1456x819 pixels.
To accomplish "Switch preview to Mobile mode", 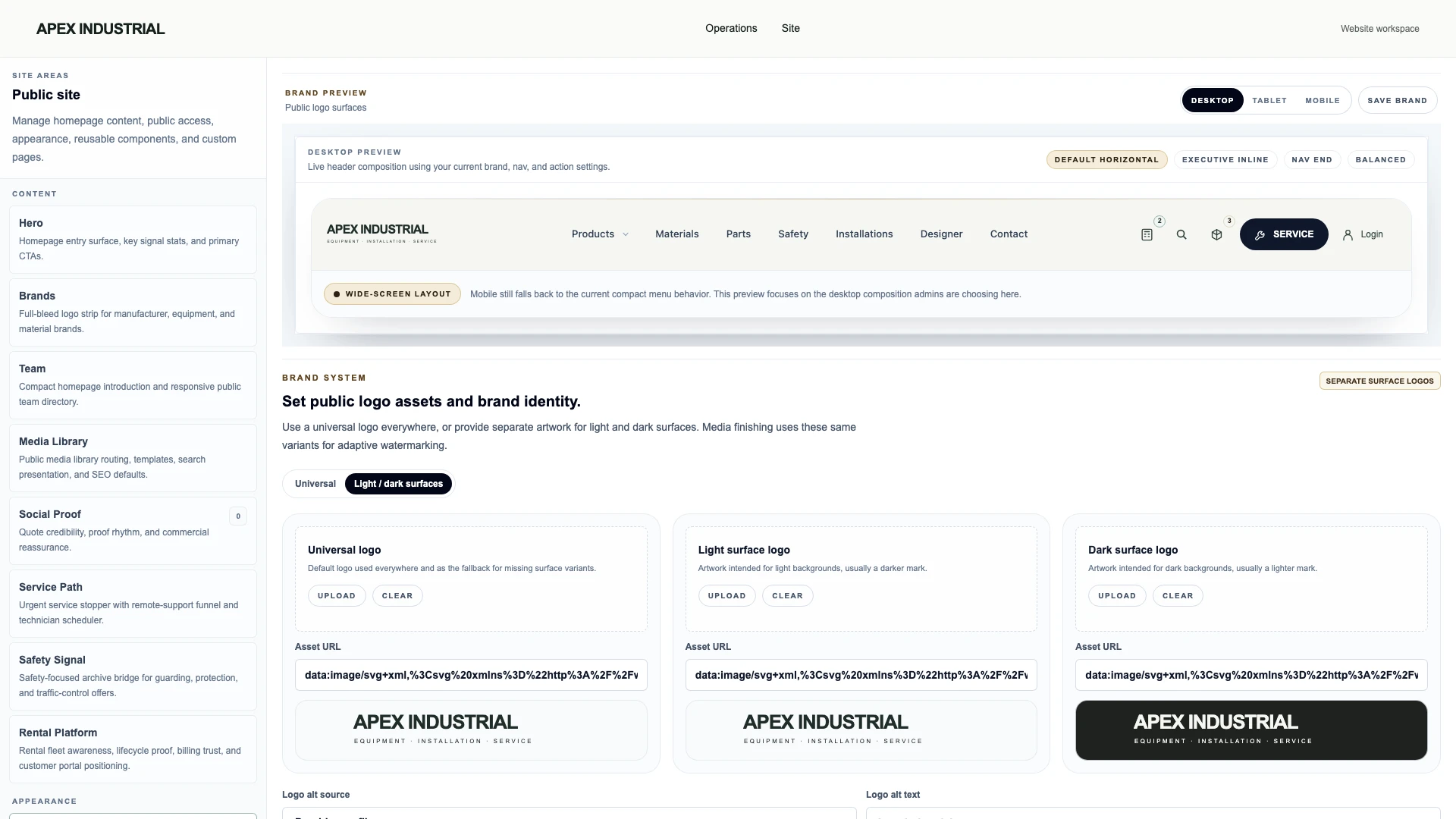I will point(1323,100).
